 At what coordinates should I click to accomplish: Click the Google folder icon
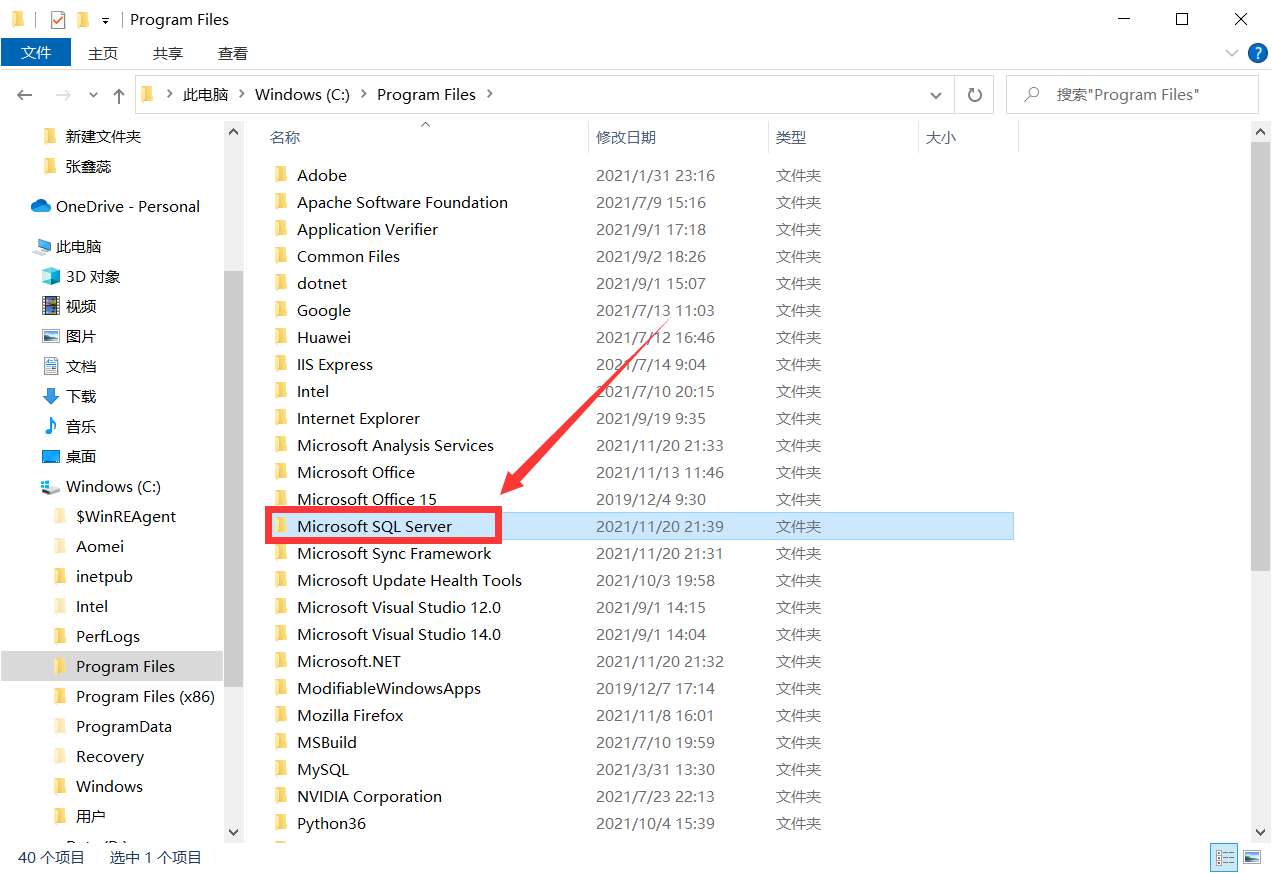point(281,310)
